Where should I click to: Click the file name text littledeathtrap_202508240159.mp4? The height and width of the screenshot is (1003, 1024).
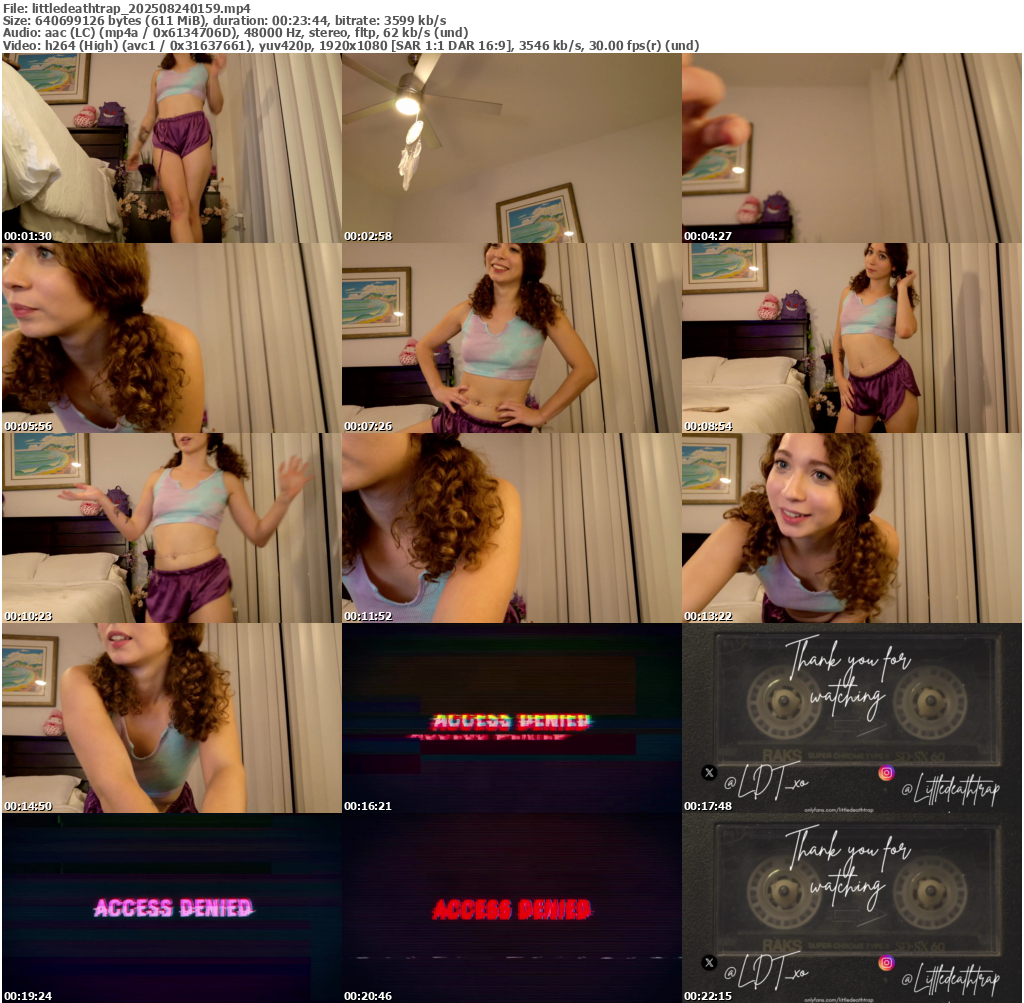pos(141,9)
